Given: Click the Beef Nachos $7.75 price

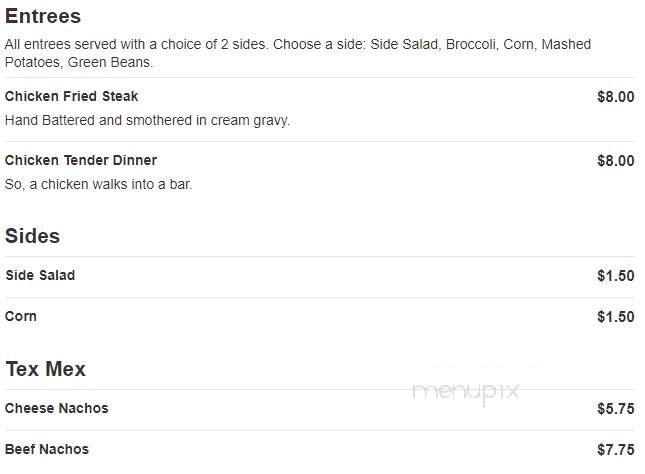Looking at the screenshot, I should click(616, 450).
